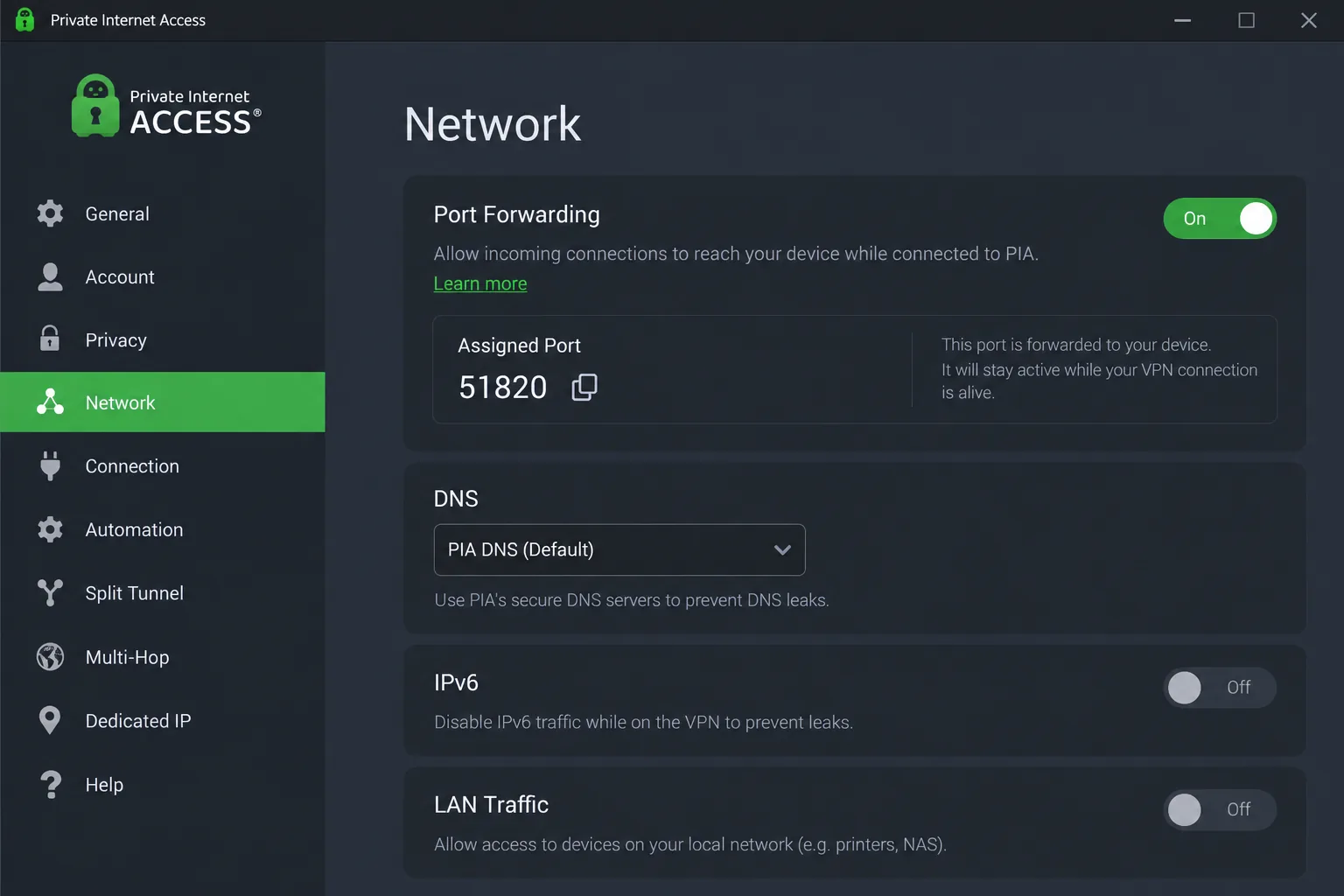Click the Split Tunnel fork icon
The width and height of the screenshot is (1344, 896).
50,592
